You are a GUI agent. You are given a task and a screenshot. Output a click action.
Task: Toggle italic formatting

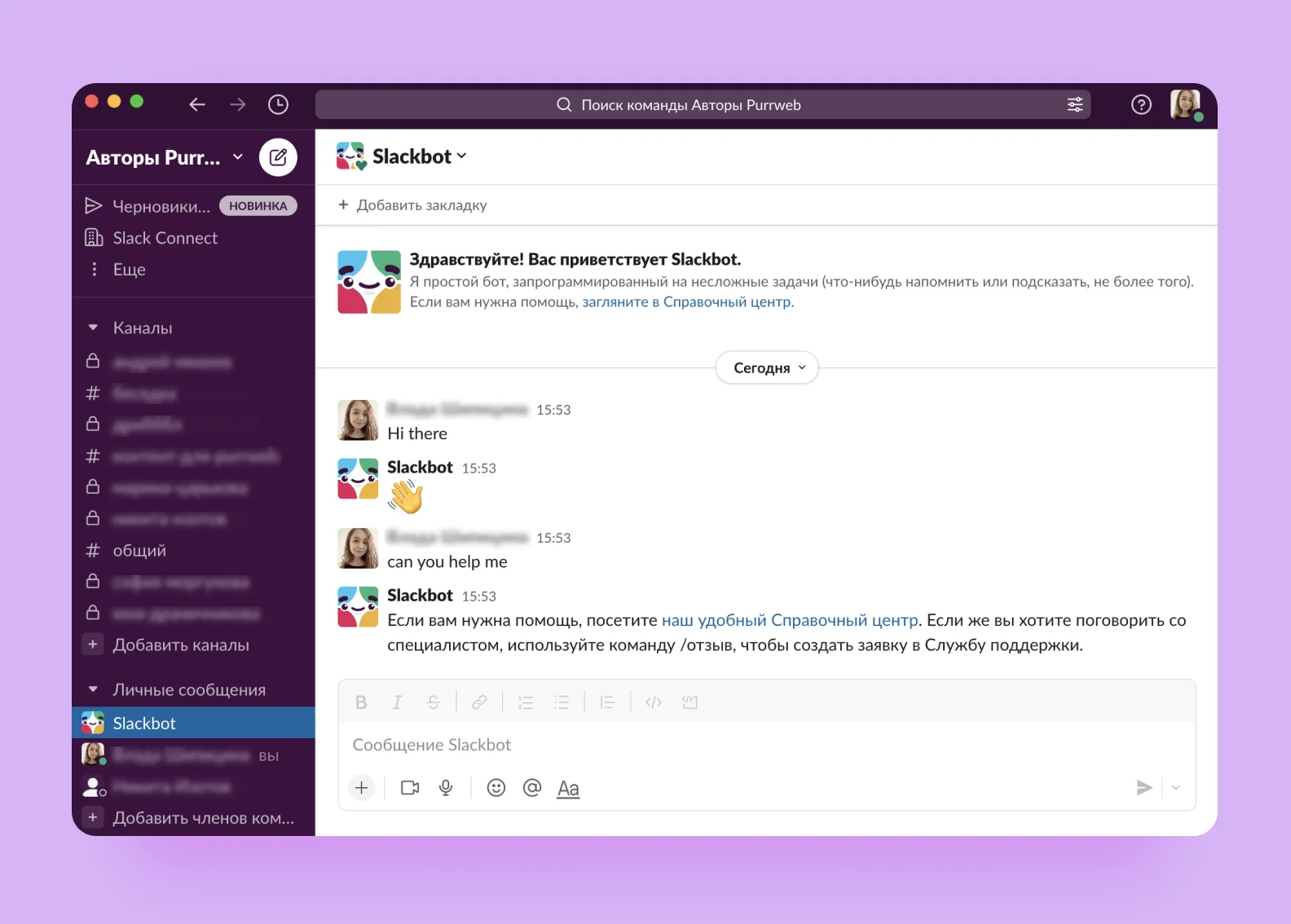click(x=397, y=702)
